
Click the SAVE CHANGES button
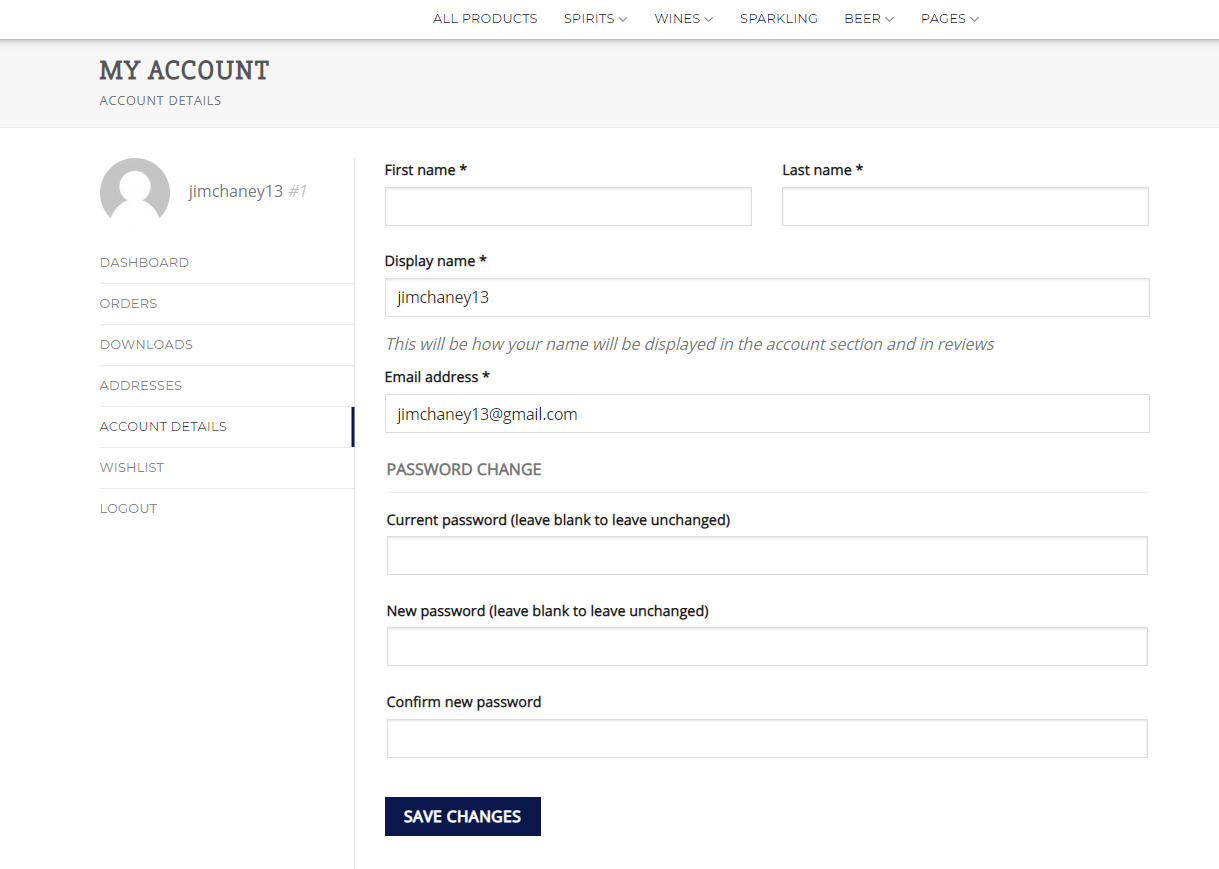(x=462, y=816)
